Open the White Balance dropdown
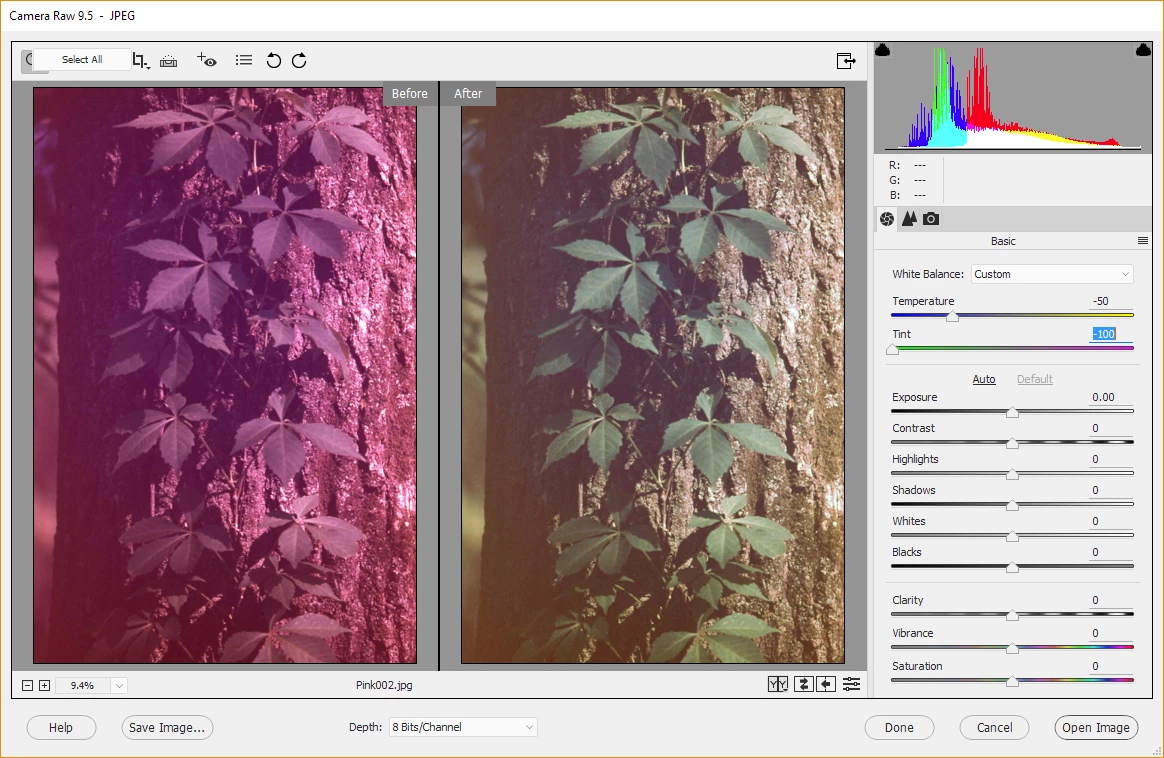 click(x=1052, y=274)
